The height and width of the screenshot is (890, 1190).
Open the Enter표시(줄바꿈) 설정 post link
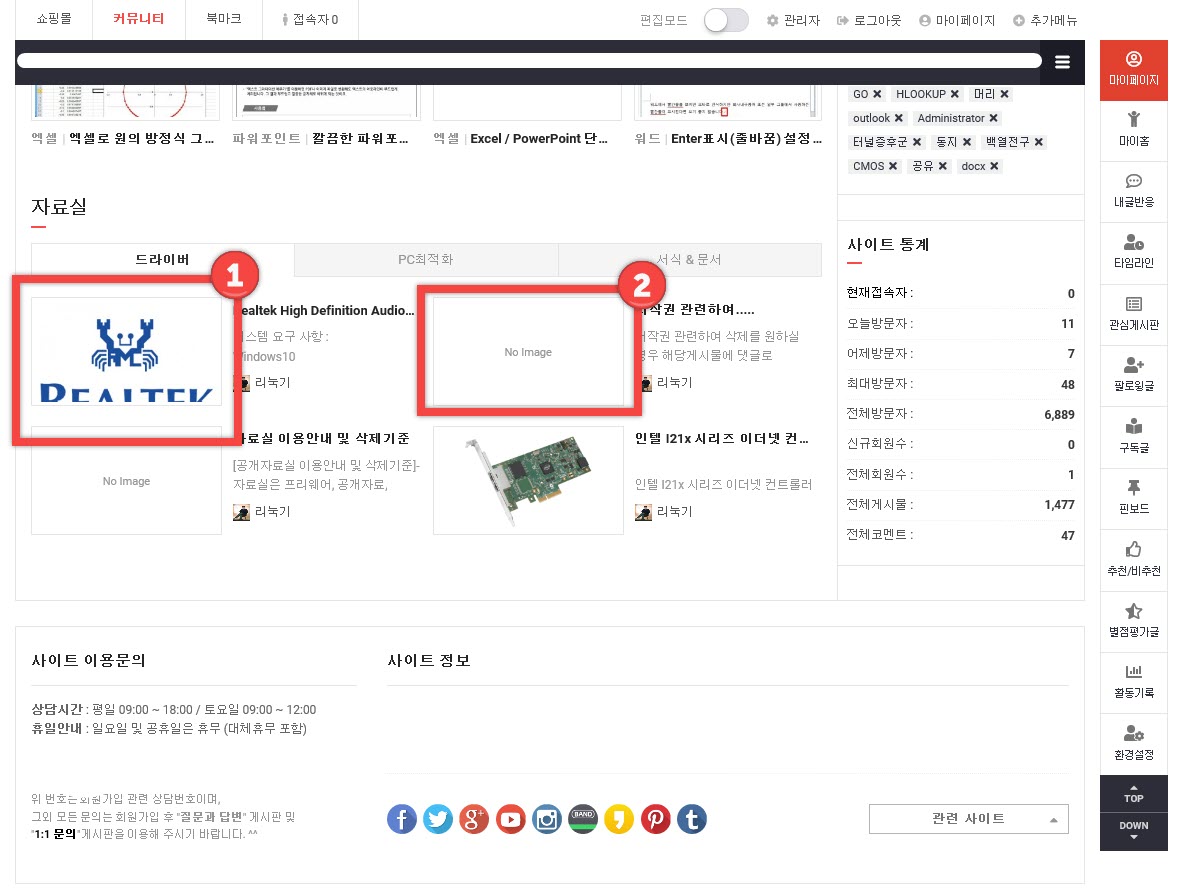(x=747, y=139)
